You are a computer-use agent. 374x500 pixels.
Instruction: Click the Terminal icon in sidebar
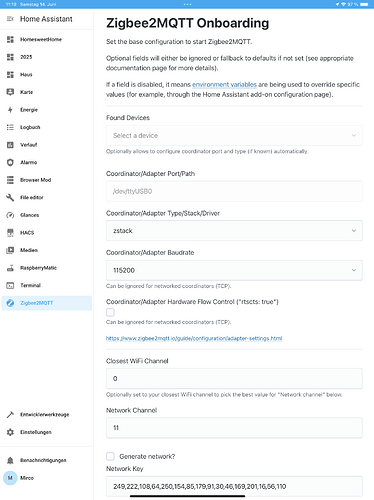pos(10,285)
